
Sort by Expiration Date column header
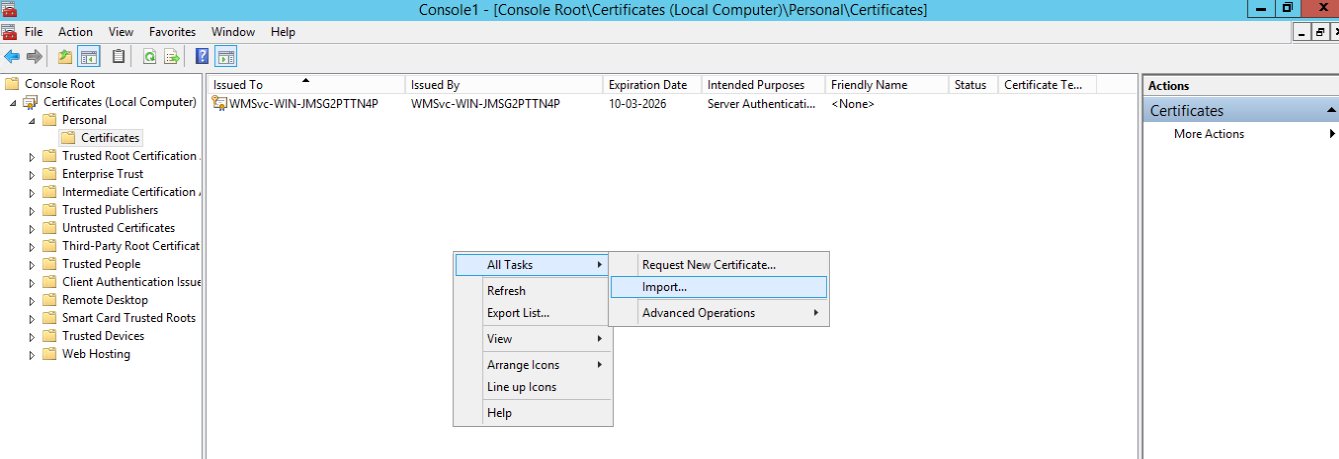coord(647,85)
